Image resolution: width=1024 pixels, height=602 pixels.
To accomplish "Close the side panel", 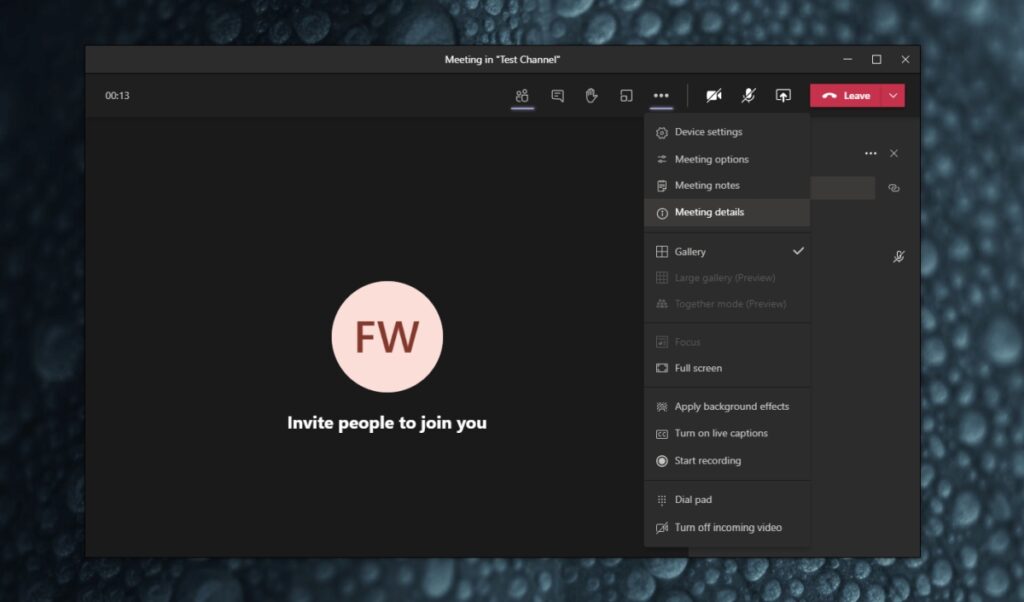I will pyautogui.click(x=893, y=153).
